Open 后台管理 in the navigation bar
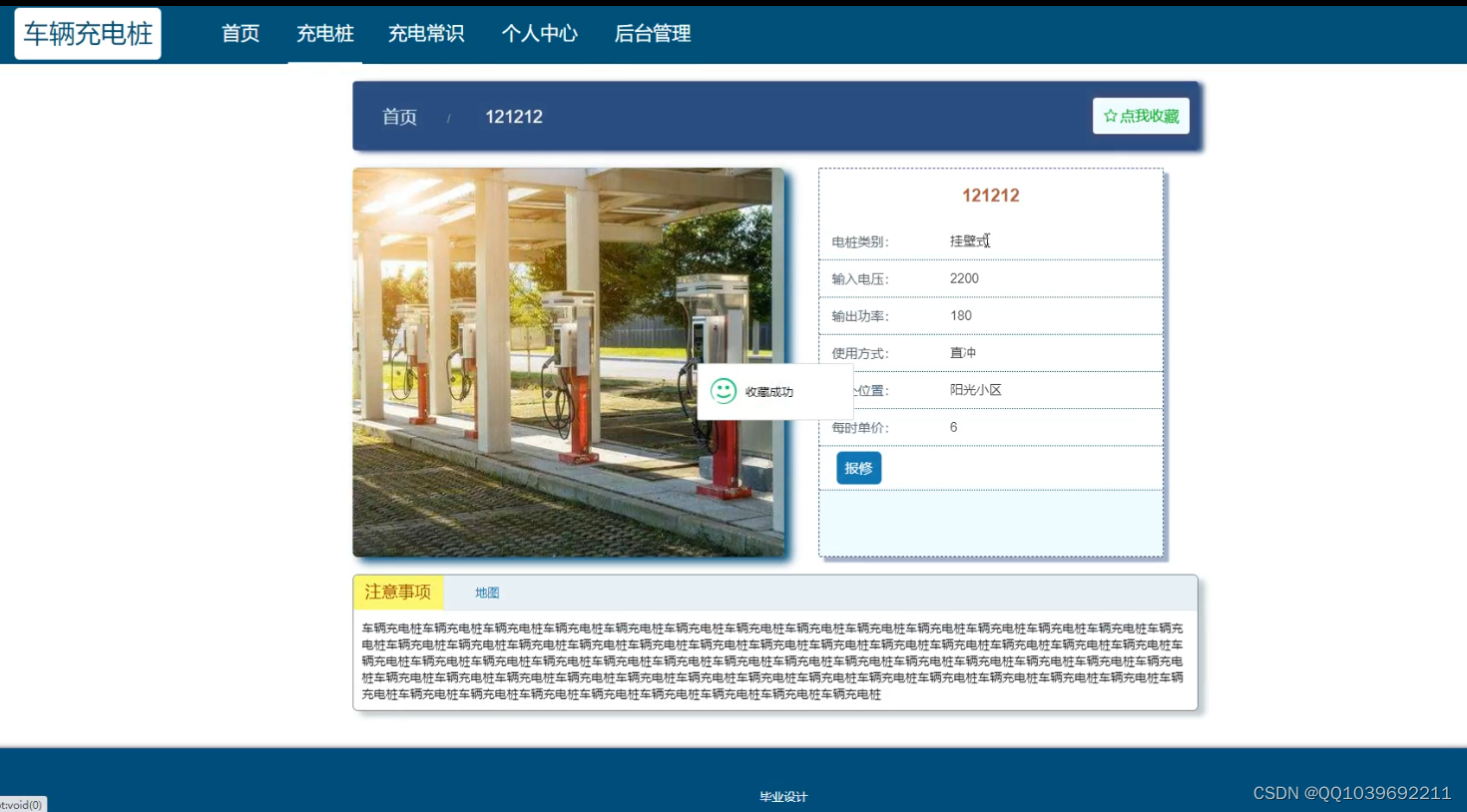1467x812 pixels. 653,34
